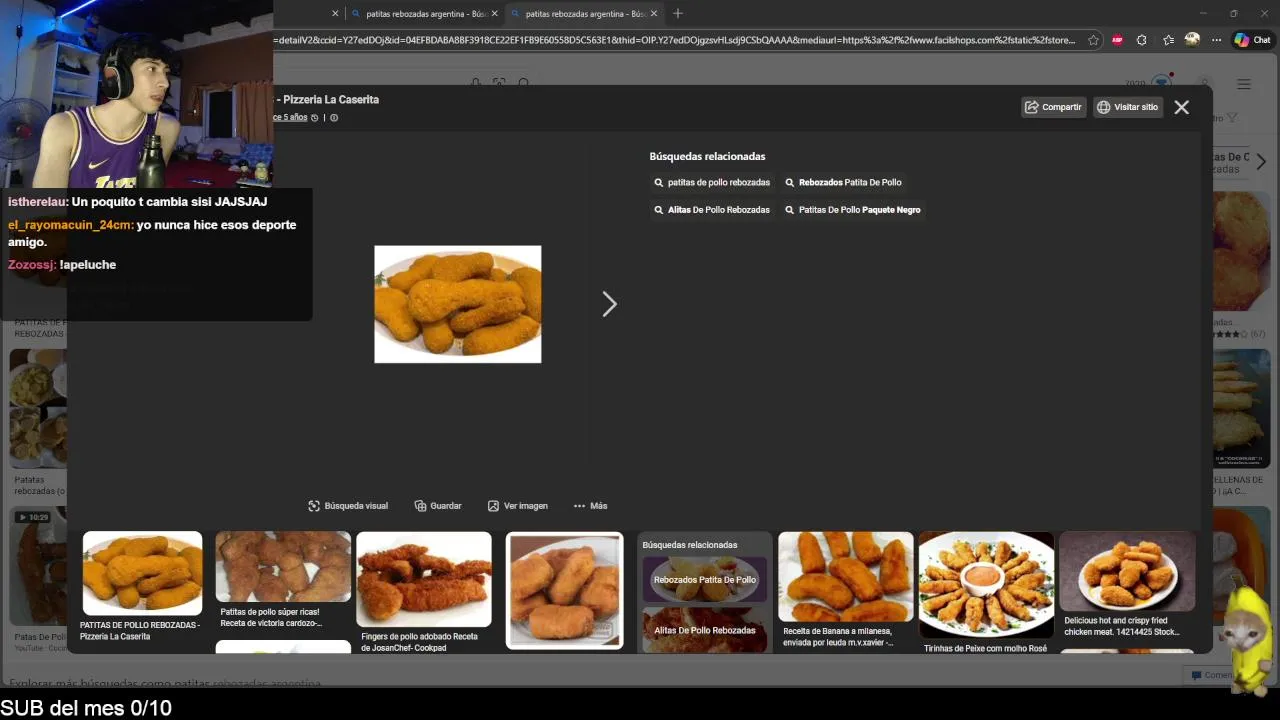Screen dimensions: 1280x720
Task: Open 'Patitas de pollo súper ricas' thumbnail
Action: coord(283,567)
